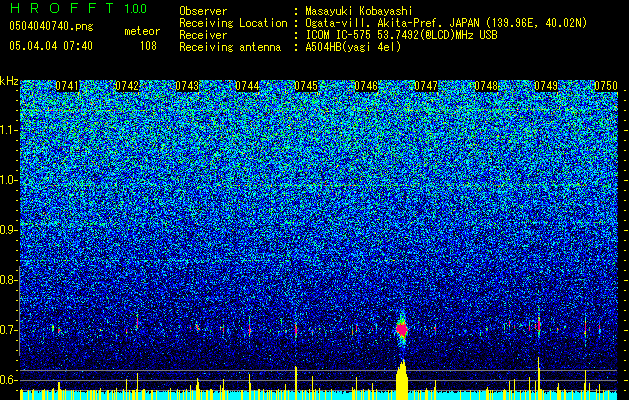This screenshot has width=629, height=400.
Task: Click the 0747 time marker
Action: [426, 86]
